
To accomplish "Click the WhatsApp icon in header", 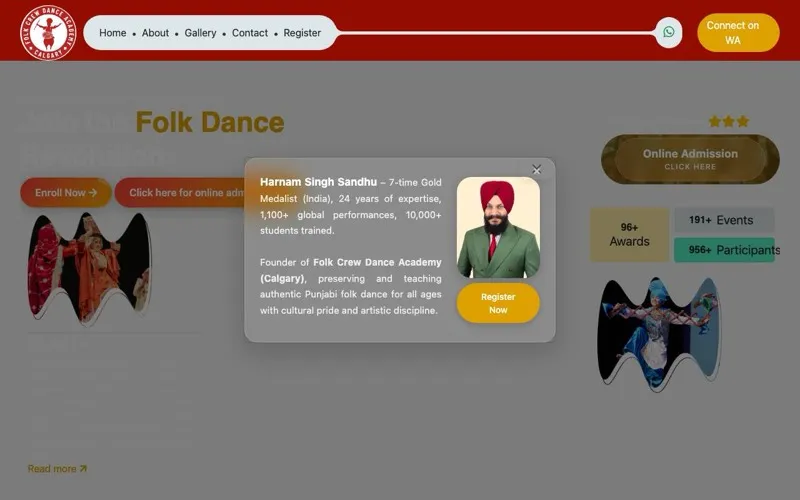I will pos(668,32).
